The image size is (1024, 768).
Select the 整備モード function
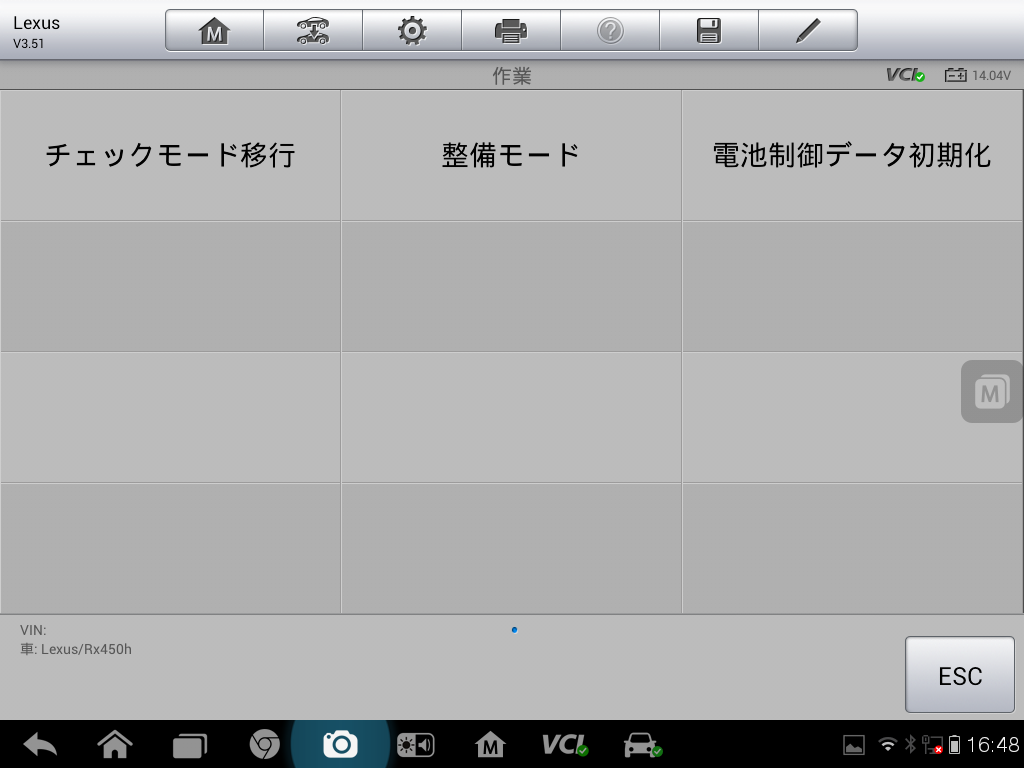511,155
